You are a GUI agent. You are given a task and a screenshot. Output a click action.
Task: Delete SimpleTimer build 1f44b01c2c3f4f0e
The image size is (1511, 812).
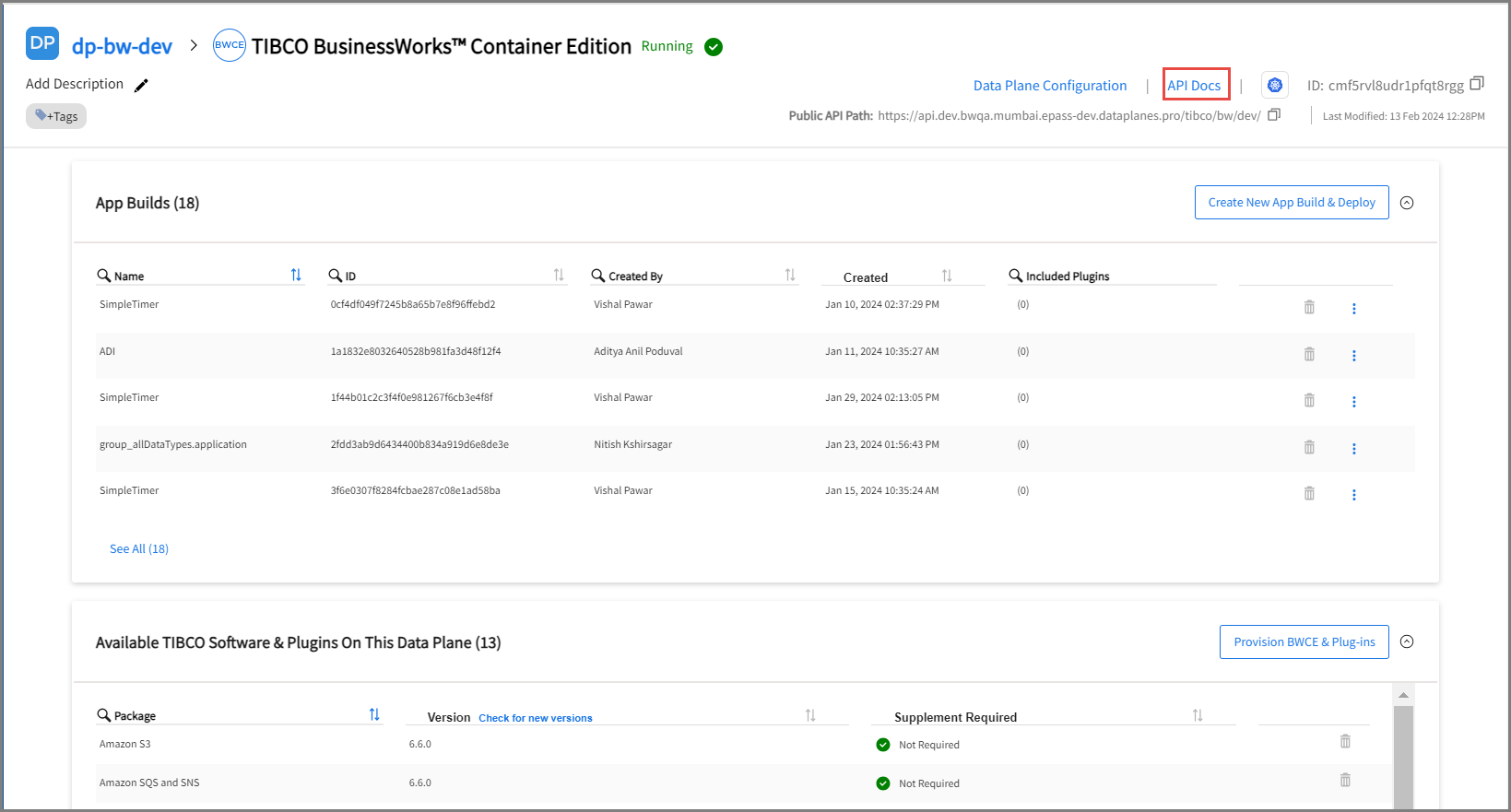pos(1309,400)
